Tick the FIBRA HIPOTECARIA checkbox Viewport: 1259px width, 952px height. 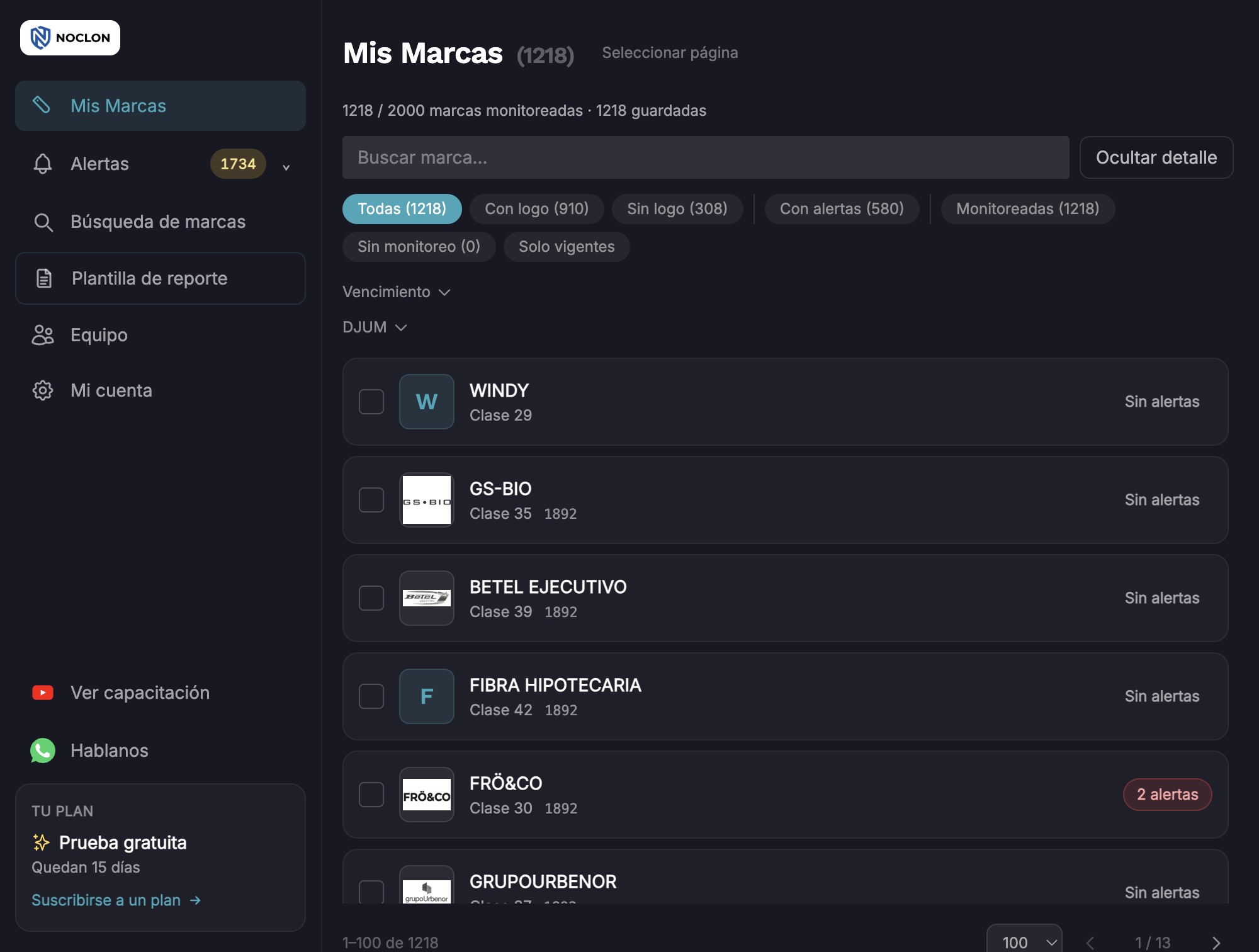tap(371, 696)
